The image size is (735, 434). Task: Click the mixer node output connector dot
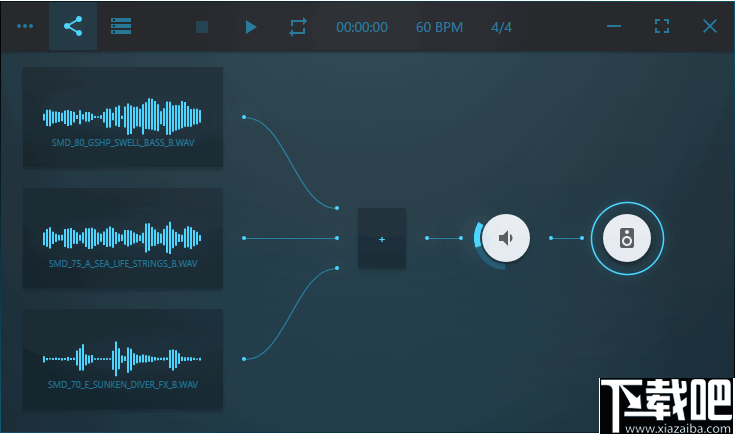pyautogui.click(x=427, y=238)
